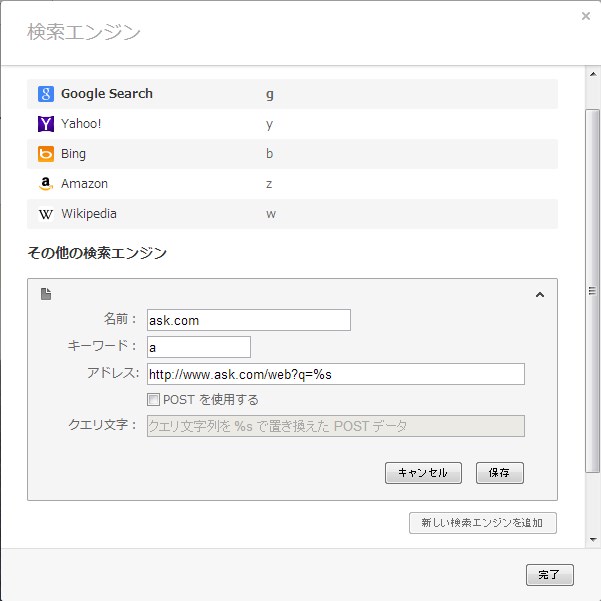Click the POST を使用する label text
Viewport: 601px width, 601px height.
point(210,400)
